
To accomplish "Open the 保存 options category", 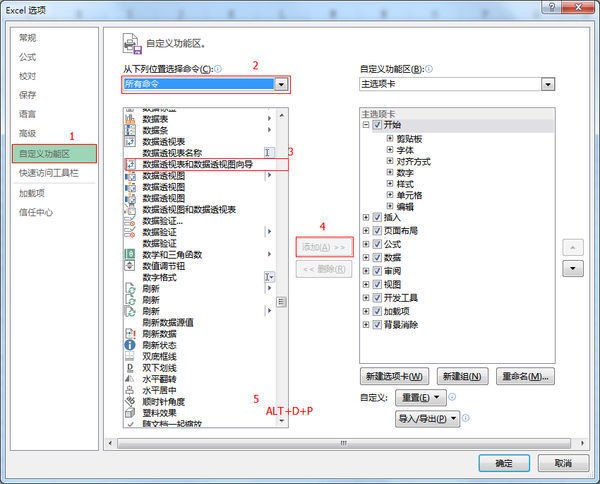I will click(x=28, y=95).
